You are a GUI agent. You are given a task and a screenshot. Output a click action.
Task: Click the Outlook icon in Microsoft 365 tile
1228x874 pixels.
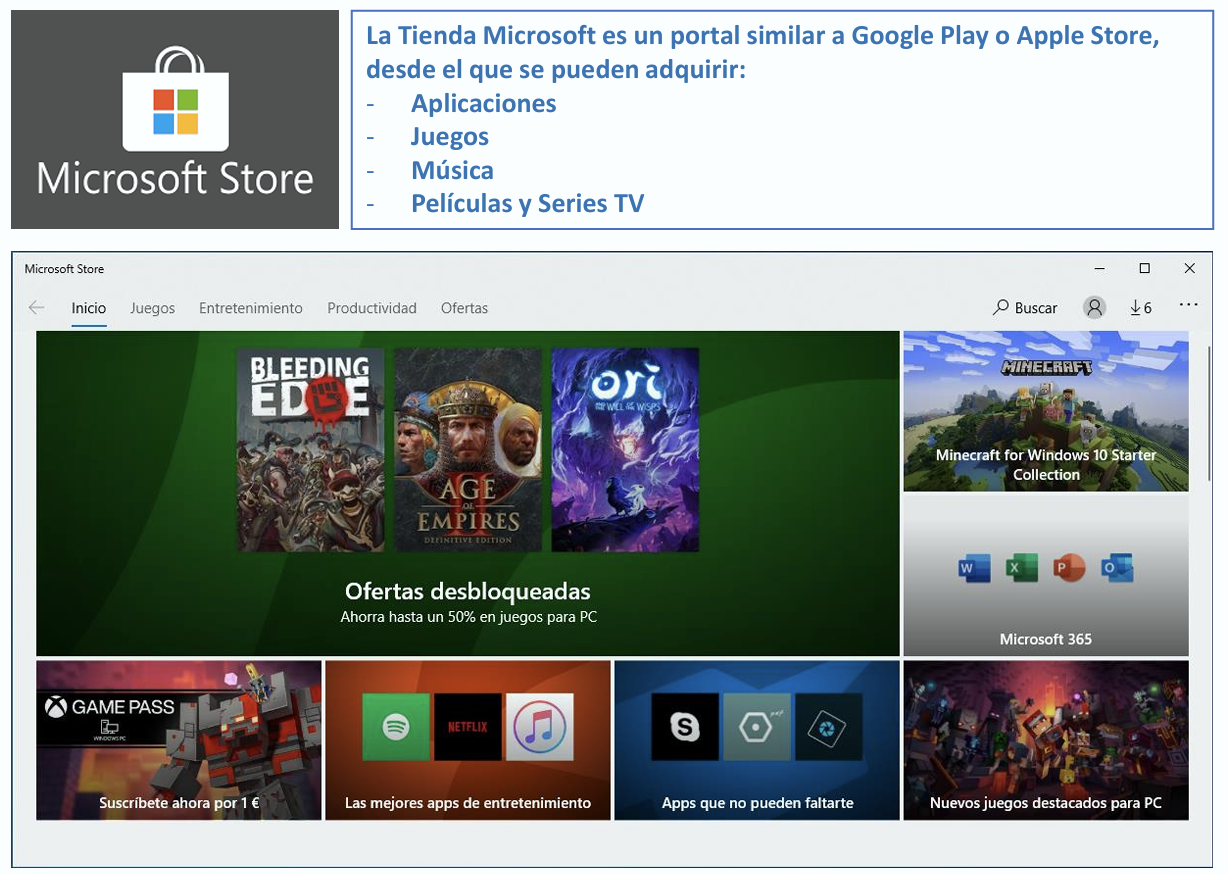(1116, 568)
